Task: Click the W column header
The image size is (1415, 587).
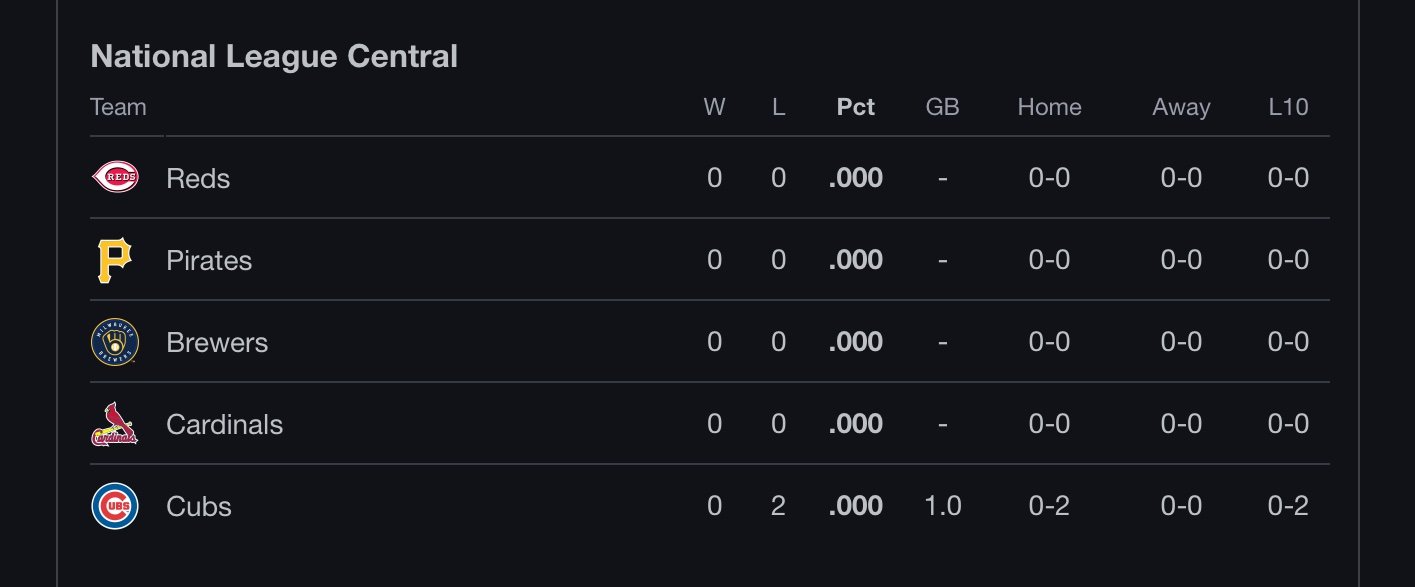Action: (714, 107)
